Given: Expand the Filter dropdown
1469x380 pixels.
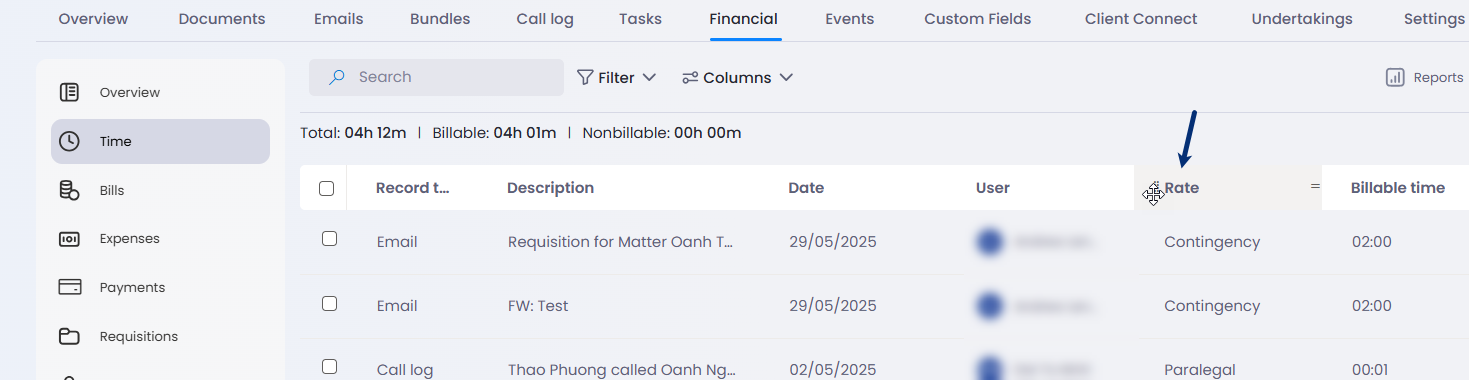Looking at the screenshot, I should (616, 77).
